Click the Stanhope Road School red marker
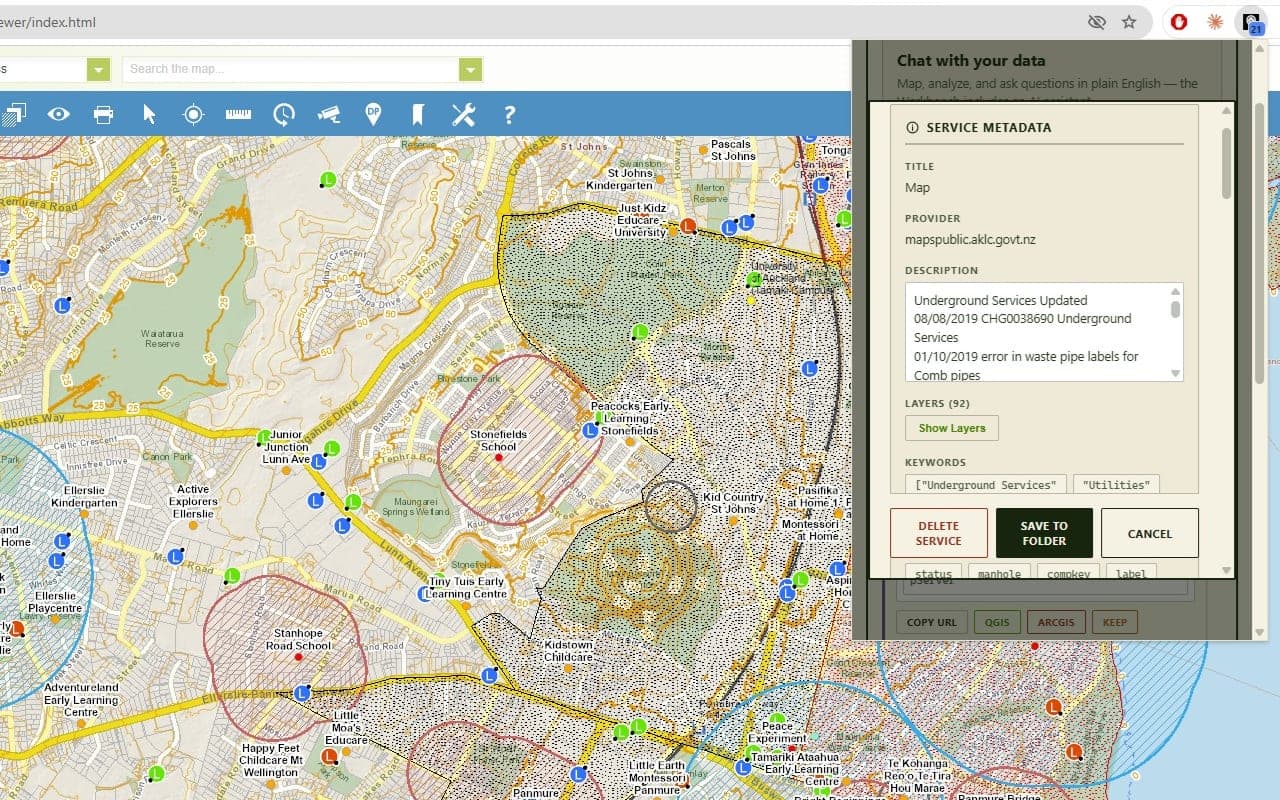 click(x=298, y=657)
